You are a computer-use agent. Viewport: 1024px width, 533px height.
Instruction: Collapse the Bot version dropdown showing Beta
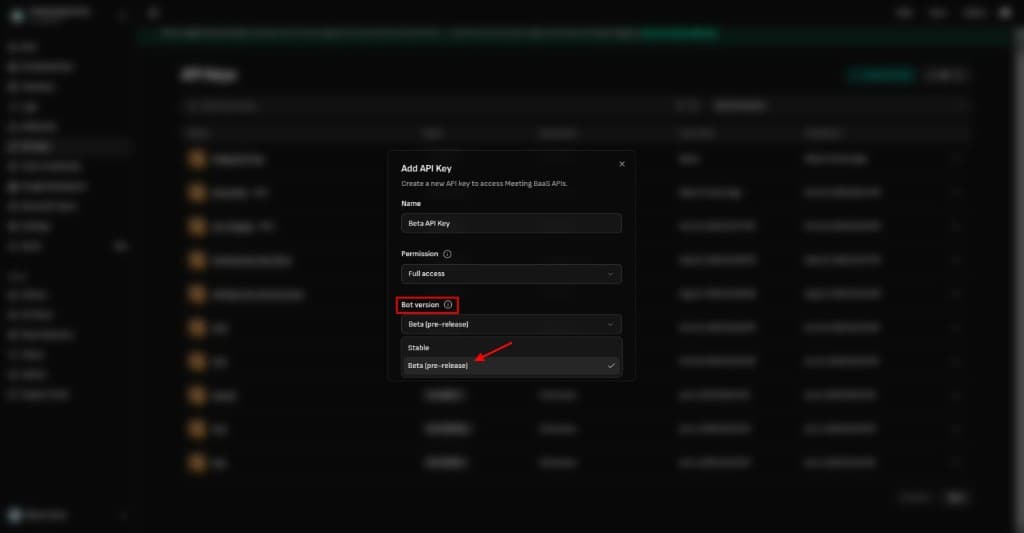(x=511, y=324)
